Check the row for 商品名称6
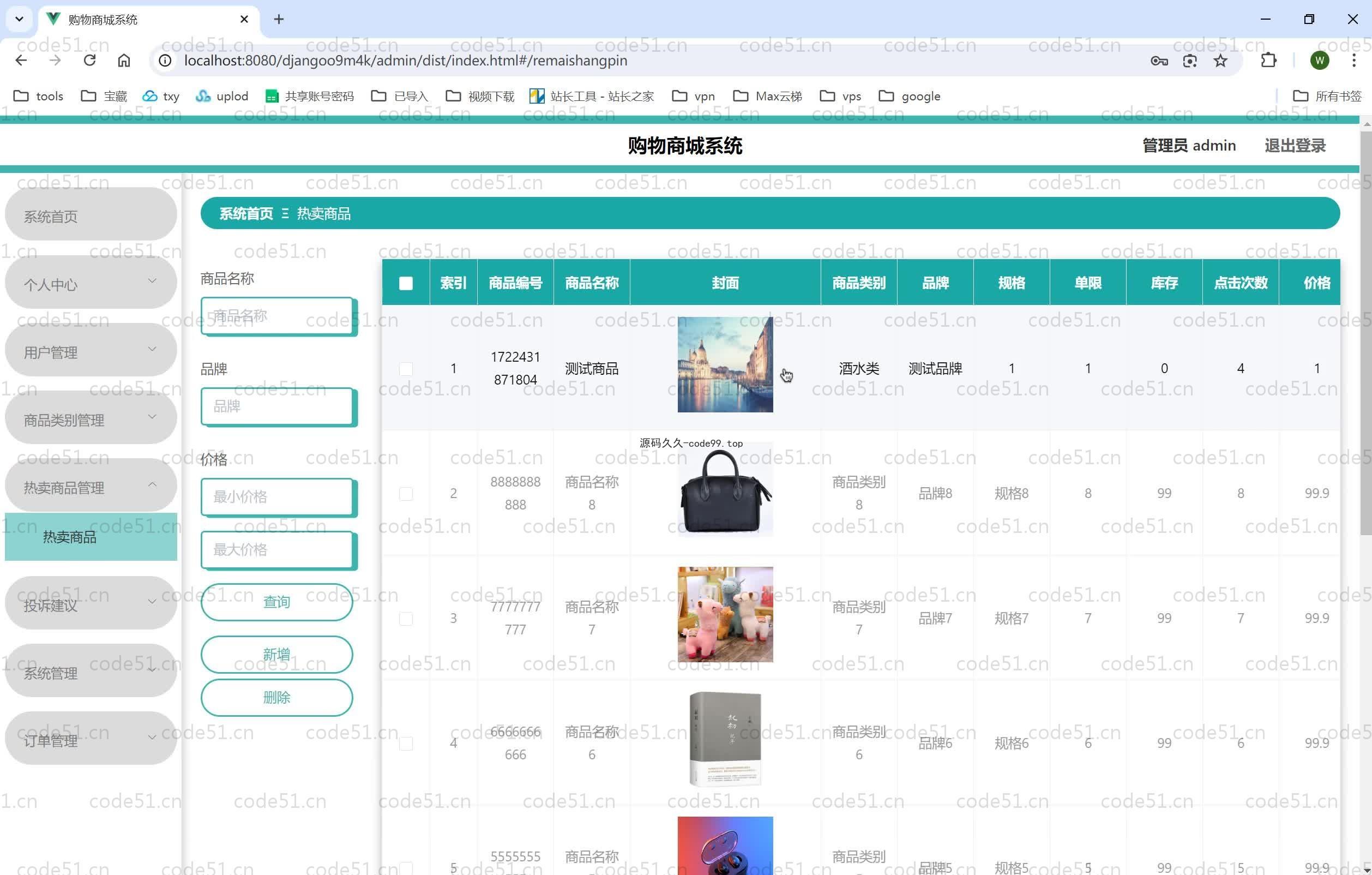This screenshot has width=1372, height=875. 406,744
